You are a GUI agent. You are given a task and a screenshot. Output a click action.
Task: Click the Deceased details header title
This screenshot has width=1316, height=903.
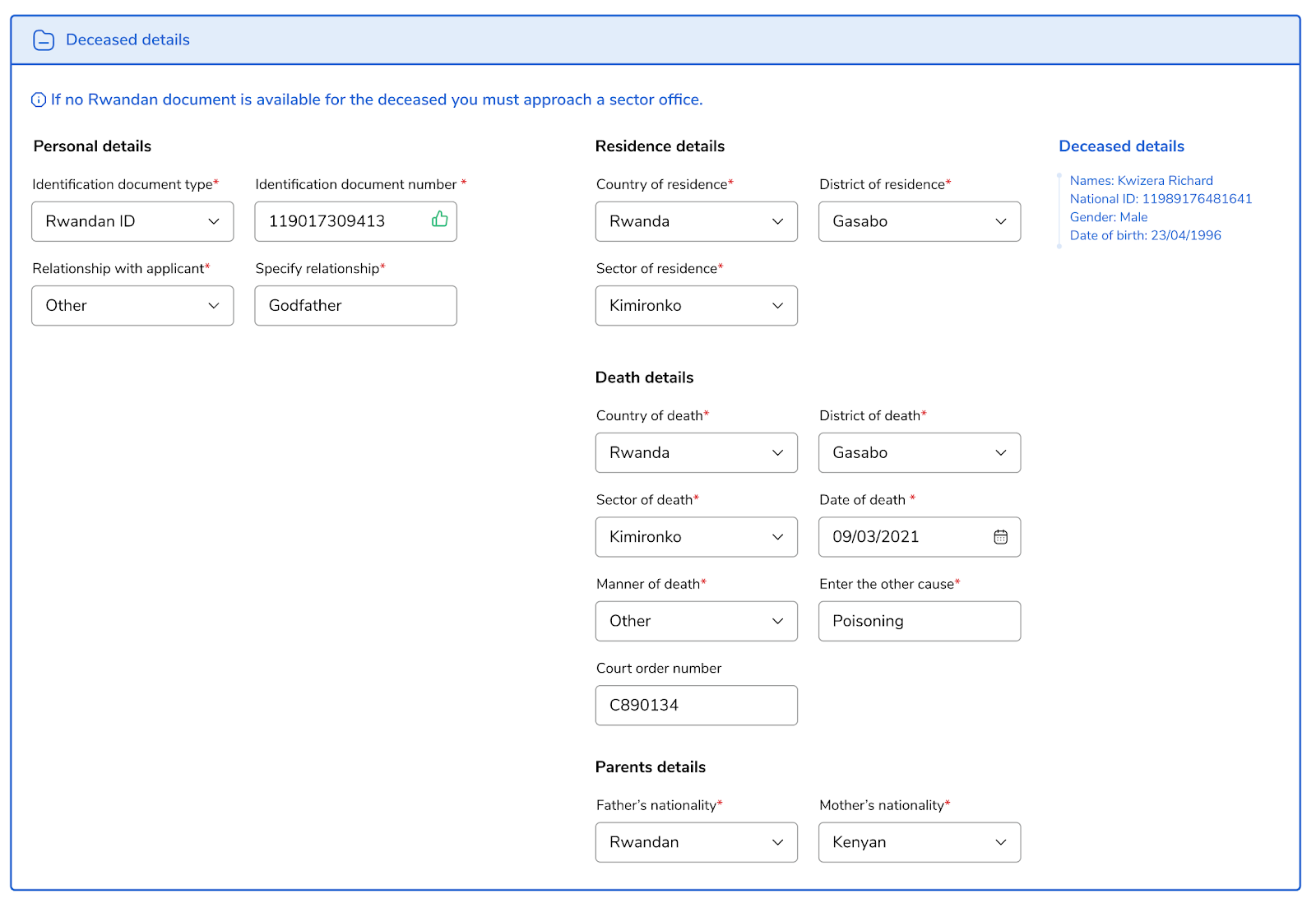(x=127, y=39)
